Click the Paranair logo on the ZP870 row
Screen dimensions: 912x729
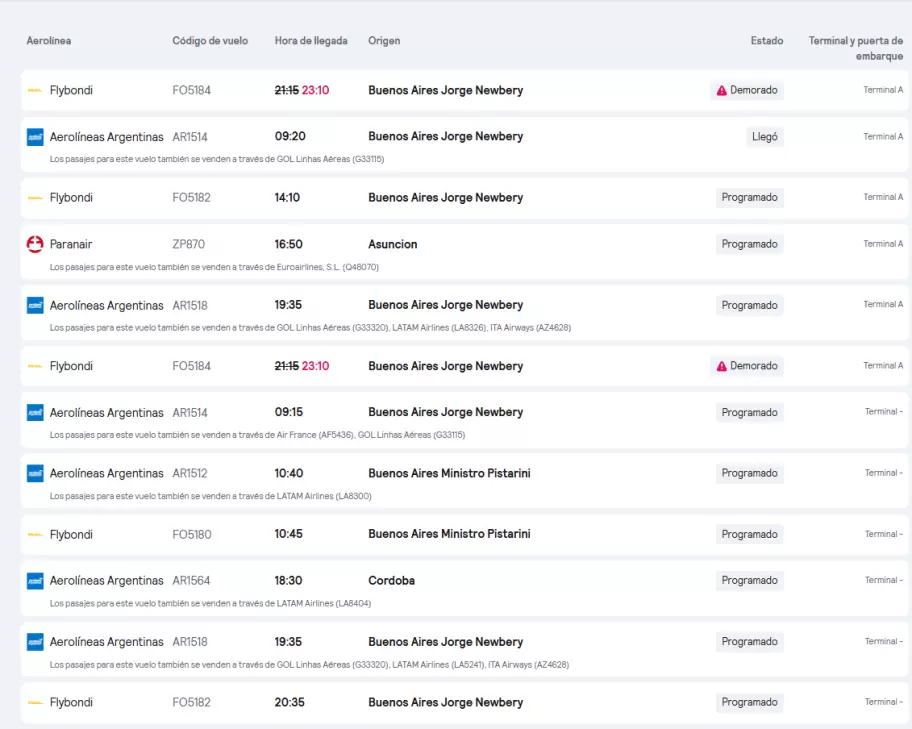tap(35, 244)
